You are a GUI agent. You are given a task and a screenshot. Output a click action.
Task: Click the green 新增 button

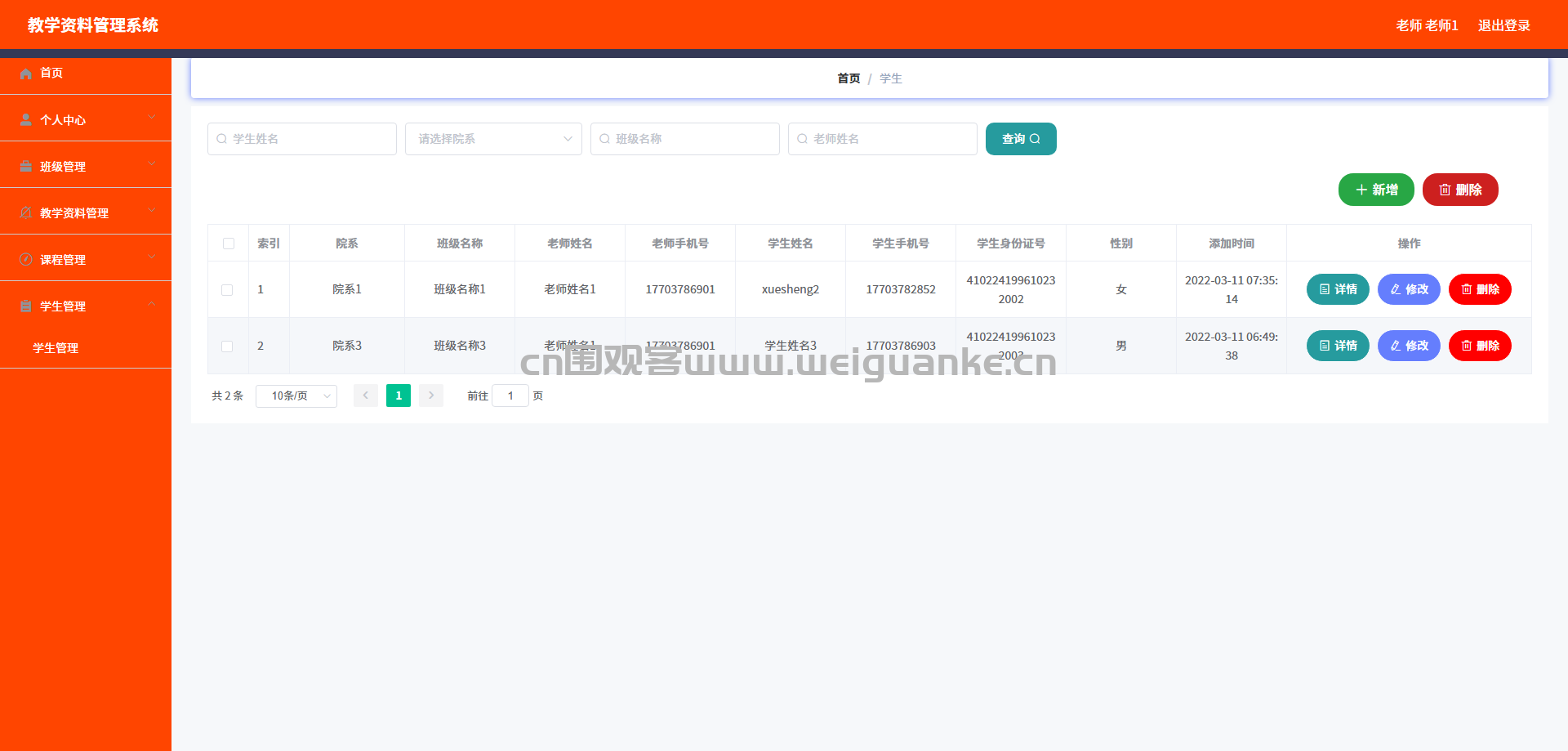pyautogui.click(x=1376, y=190)
